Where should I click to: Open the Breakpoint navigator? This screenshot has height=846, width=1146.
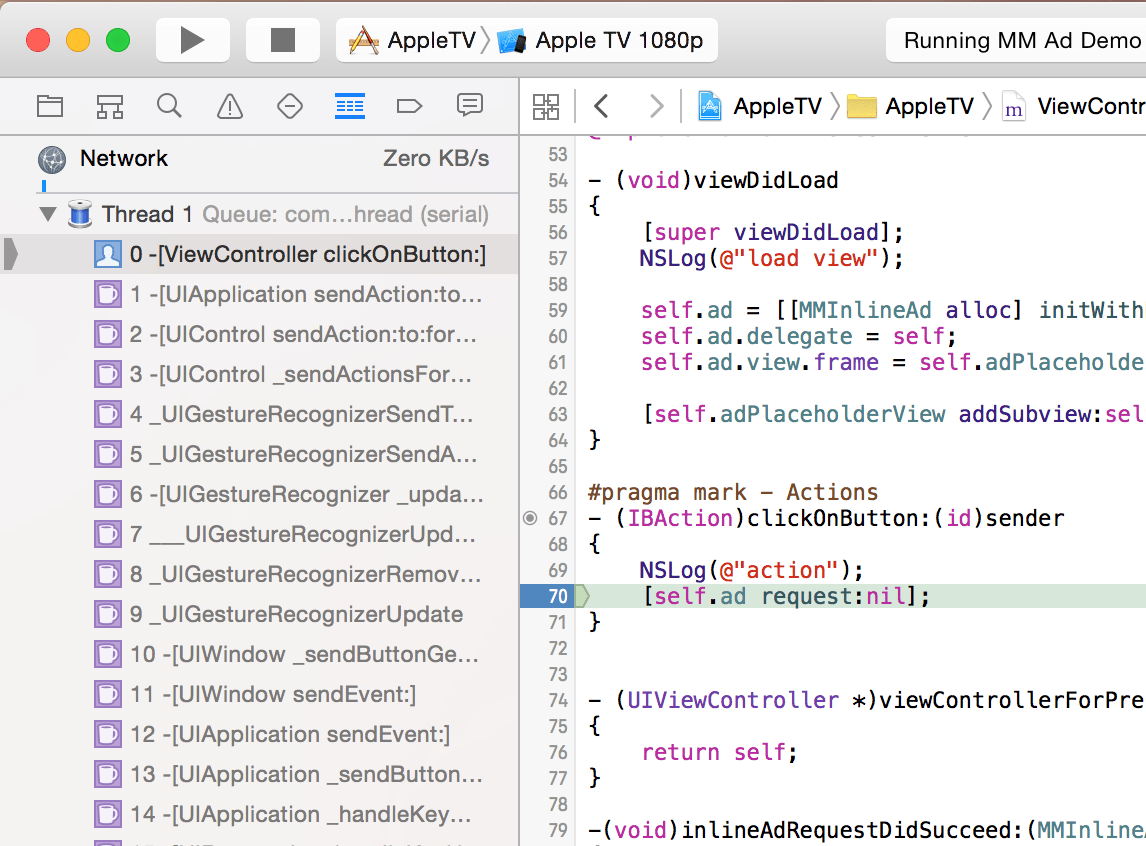click(409, 106)
